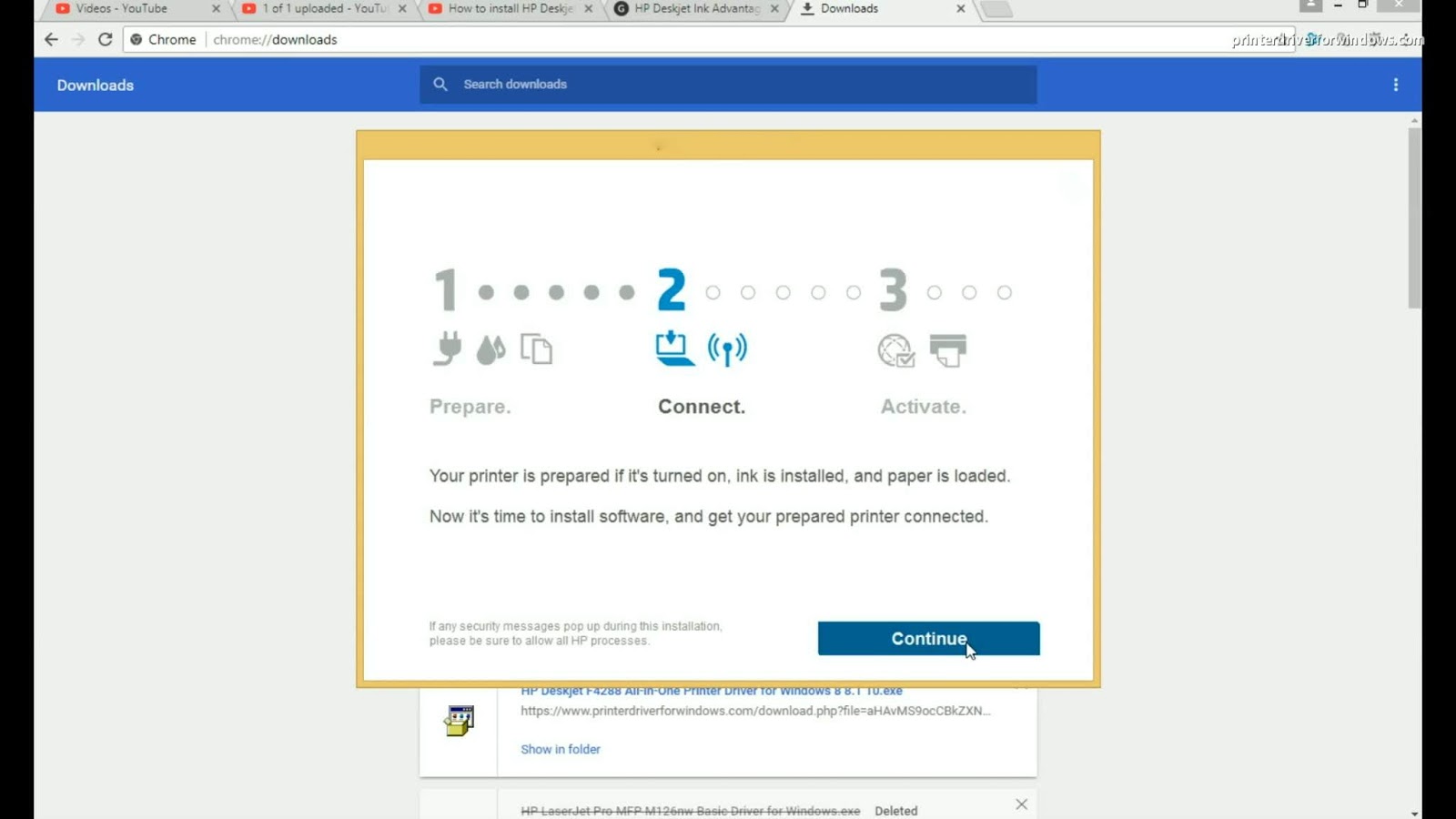The height and width of the screenshot is (819, 1456).
Task: Switch to HP Deskjet Ink Advantage tab
Action: [x=696, y=8]
